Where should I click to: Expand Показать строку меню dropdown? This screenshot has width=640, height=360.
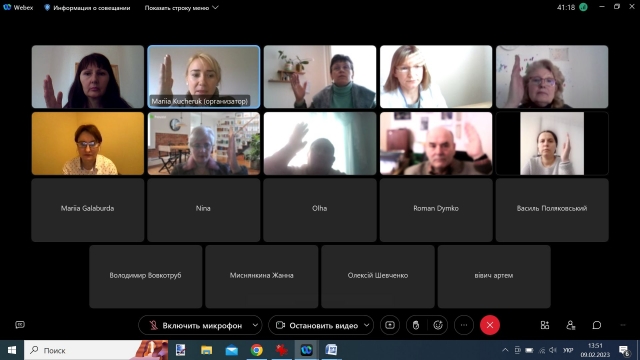(181, 8)
